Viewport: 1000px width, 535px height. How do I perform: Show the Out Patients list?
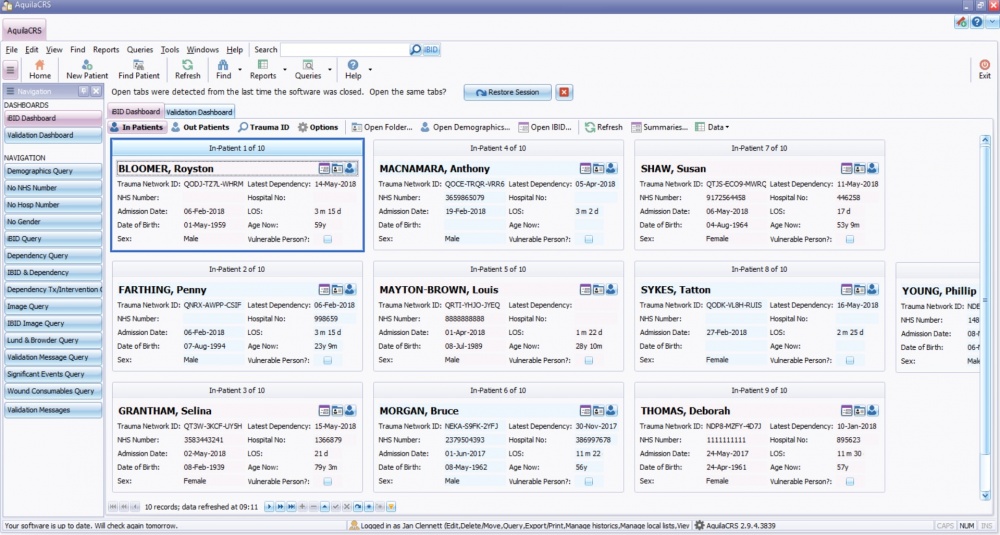[200, 127]
